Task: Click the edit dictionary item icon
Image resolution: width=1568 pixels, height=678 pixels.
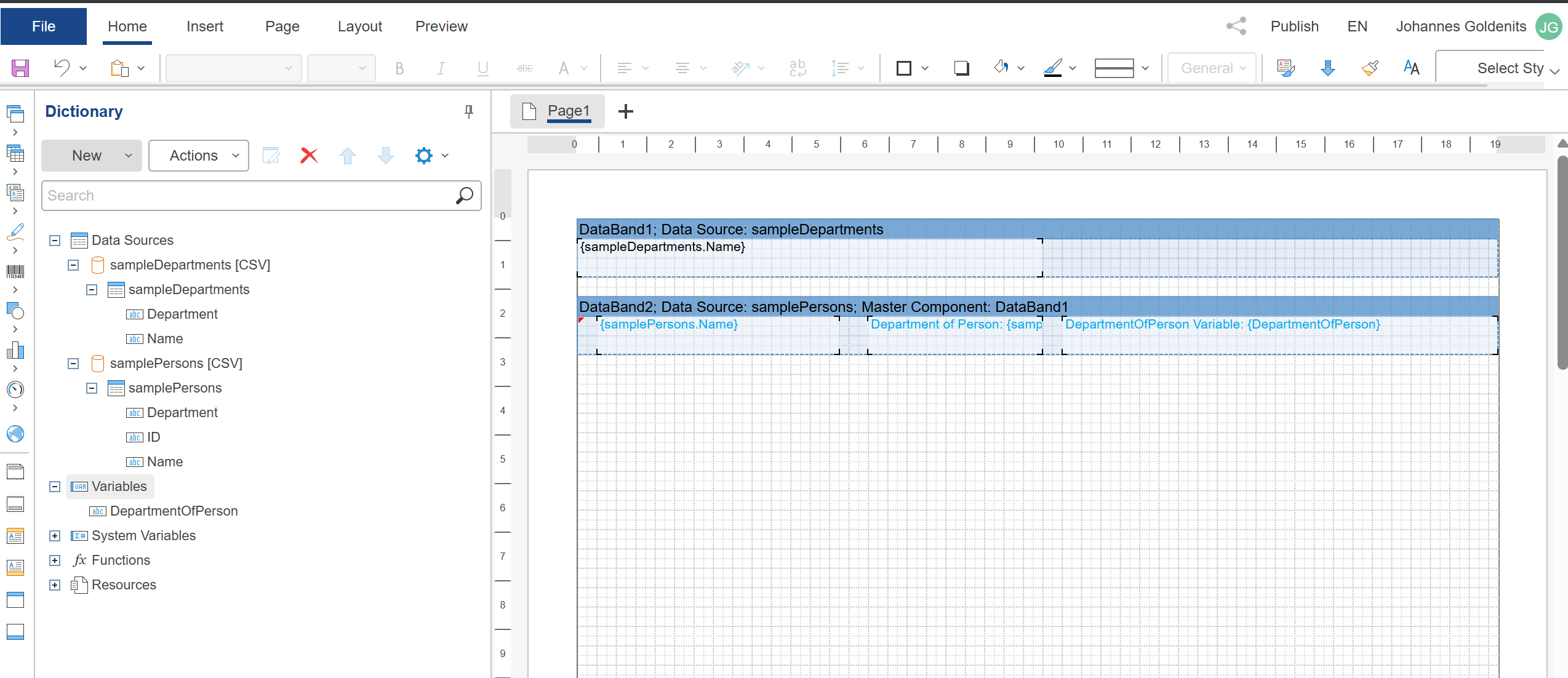Action: [271, 156]
